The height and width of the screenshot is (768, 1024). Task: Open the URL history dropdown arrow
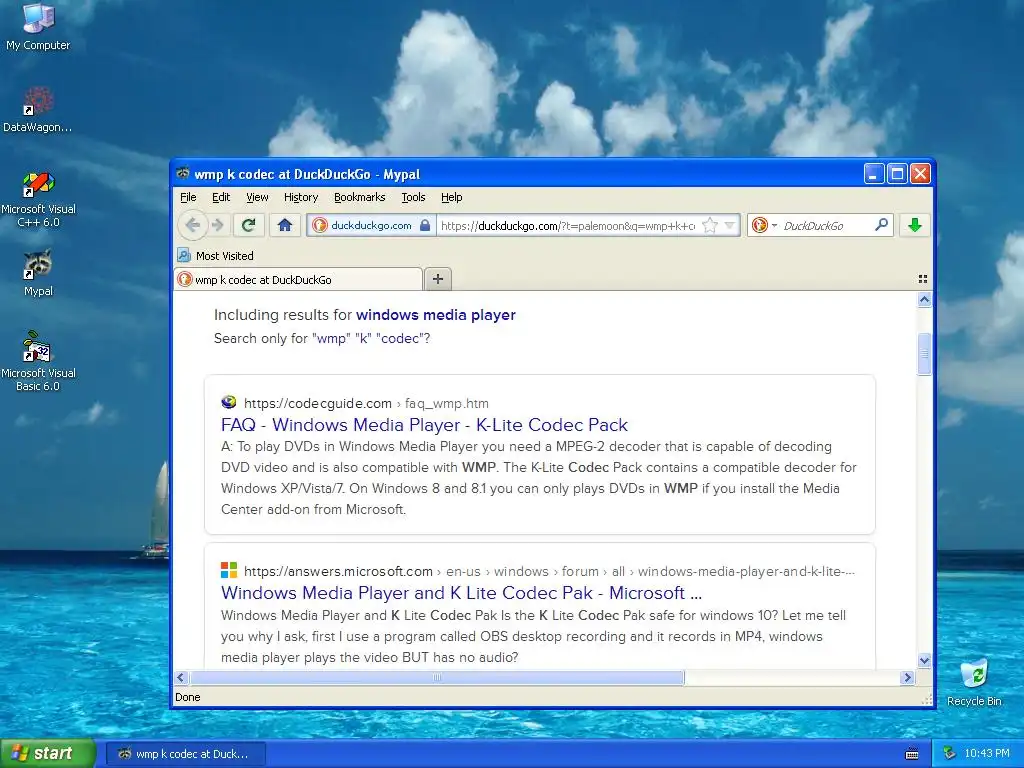[730, 225]
